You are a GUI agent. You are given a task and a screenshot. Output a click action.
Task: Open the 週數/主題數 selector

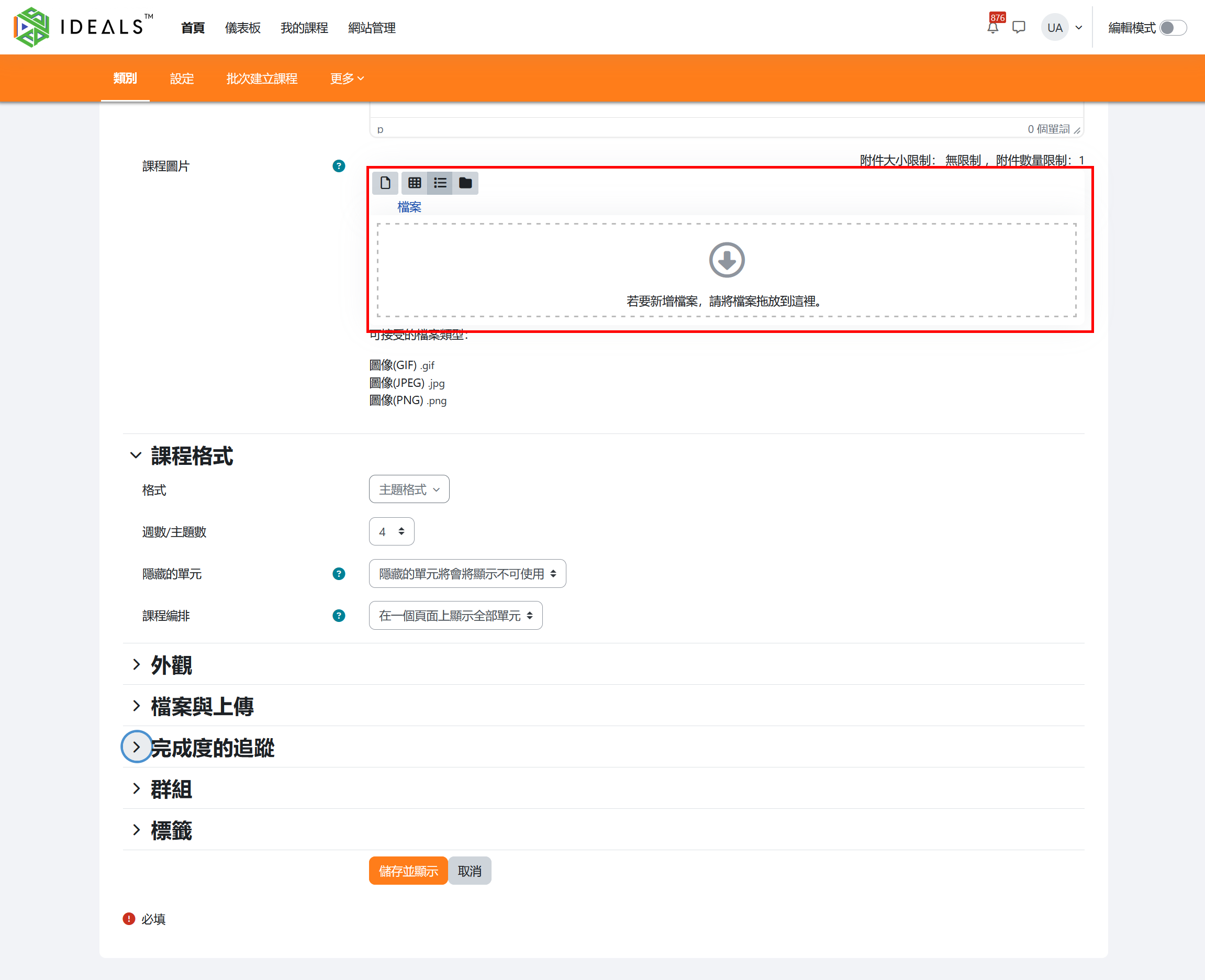pyautogui.click(x=391, y=532)
